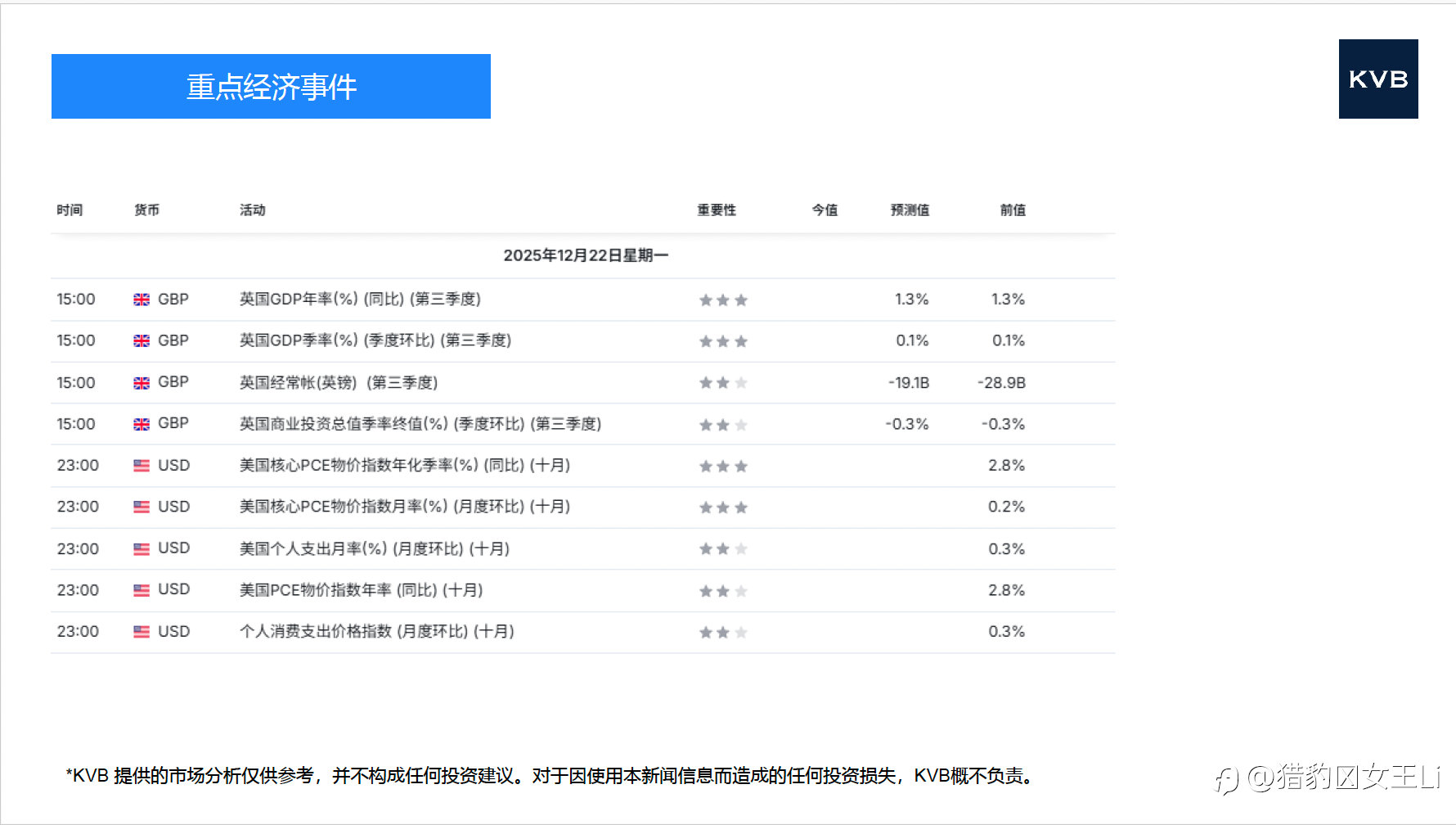Click the UK flag beside 英国商业投资总值
The height and width of the screenshot is (825, 1456).
click(142, 424)
